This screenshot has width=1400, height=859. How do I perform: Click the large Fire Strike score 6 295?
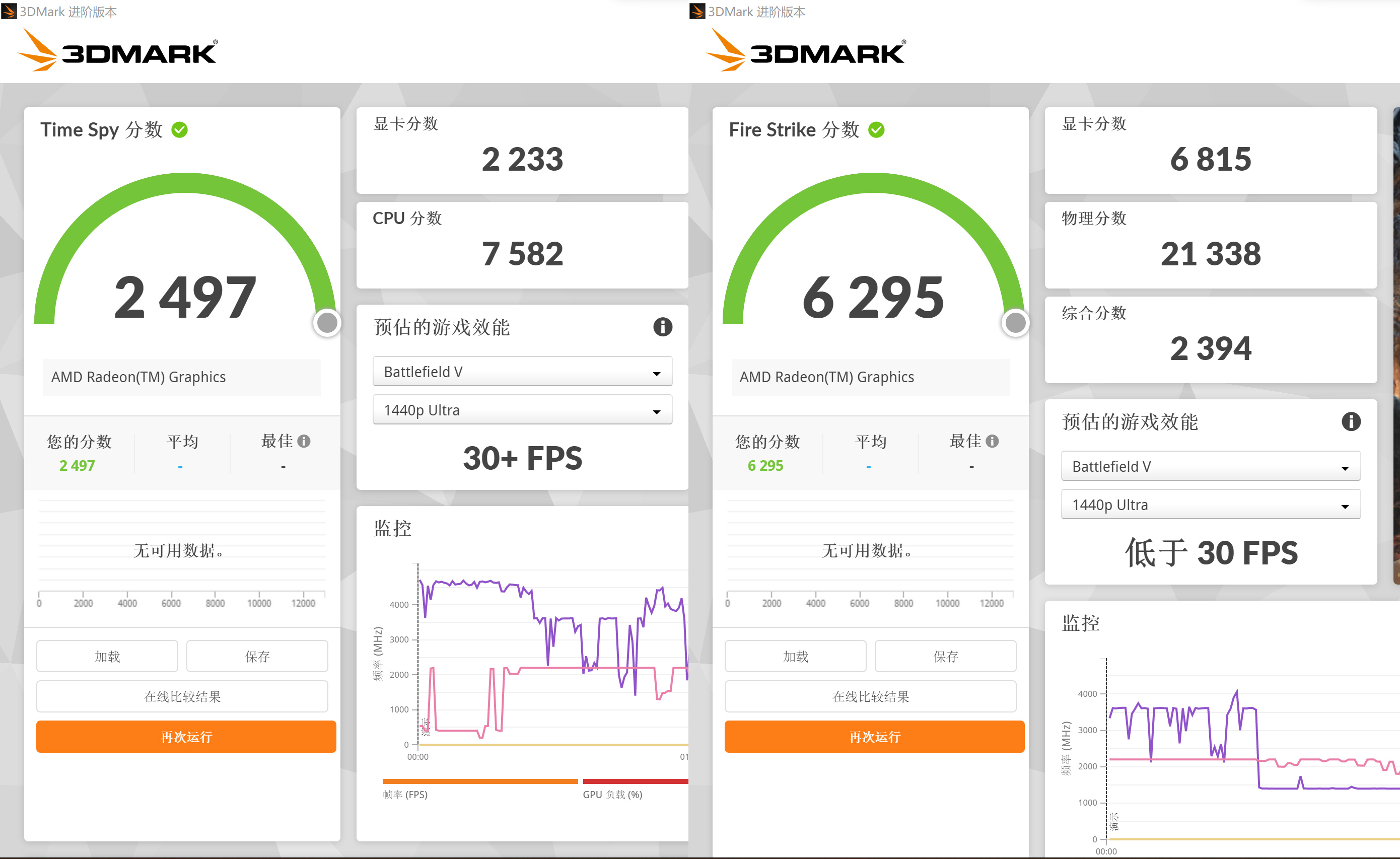coord(874,297)
